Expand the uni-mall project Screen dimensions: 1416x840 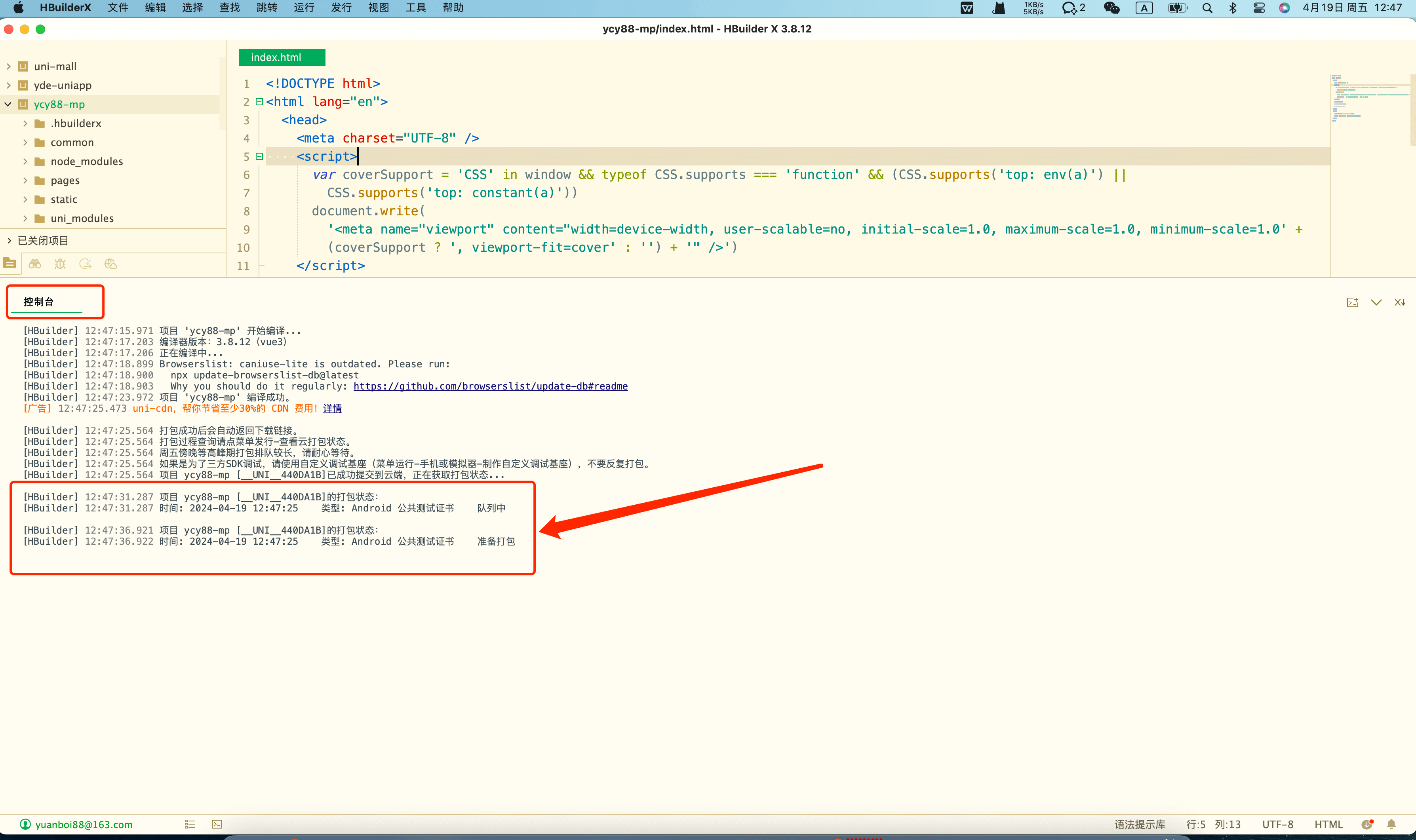click(x=8, y=66)
